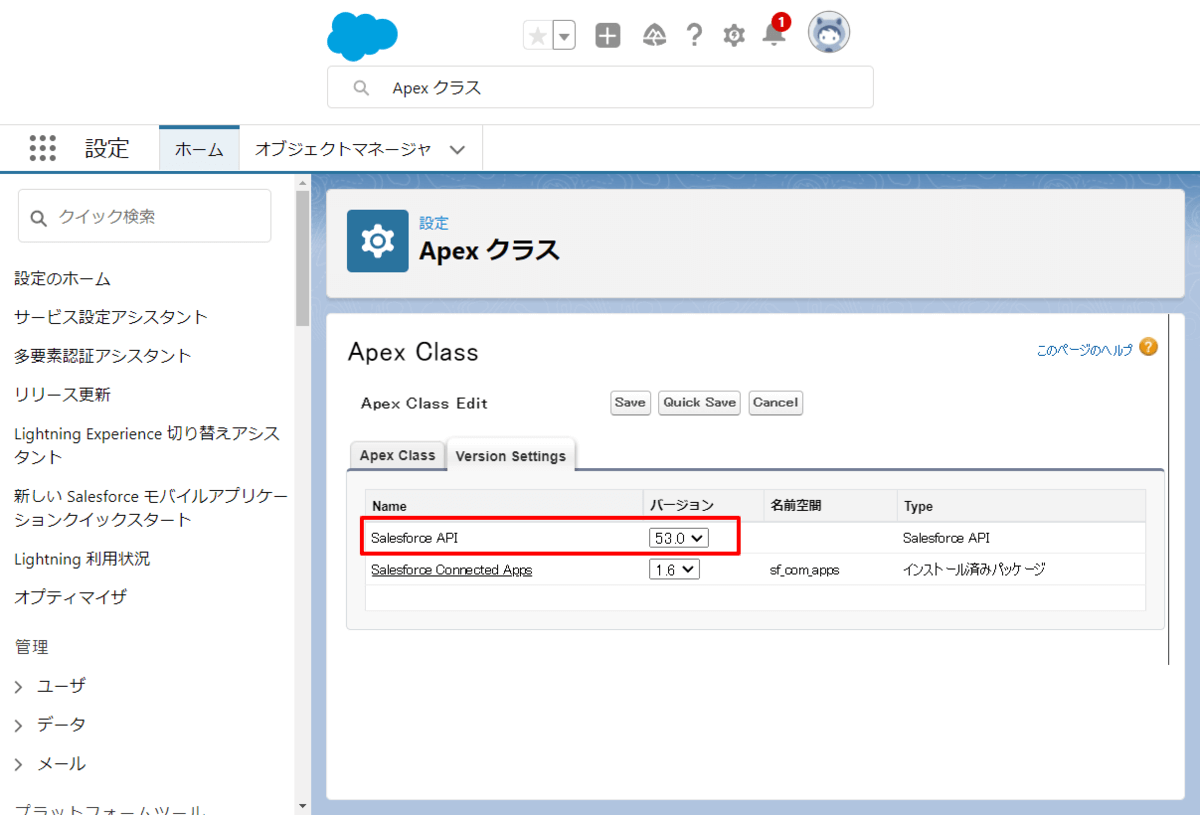Open the favorites list dropdown arrow

(x=564, y=36)
